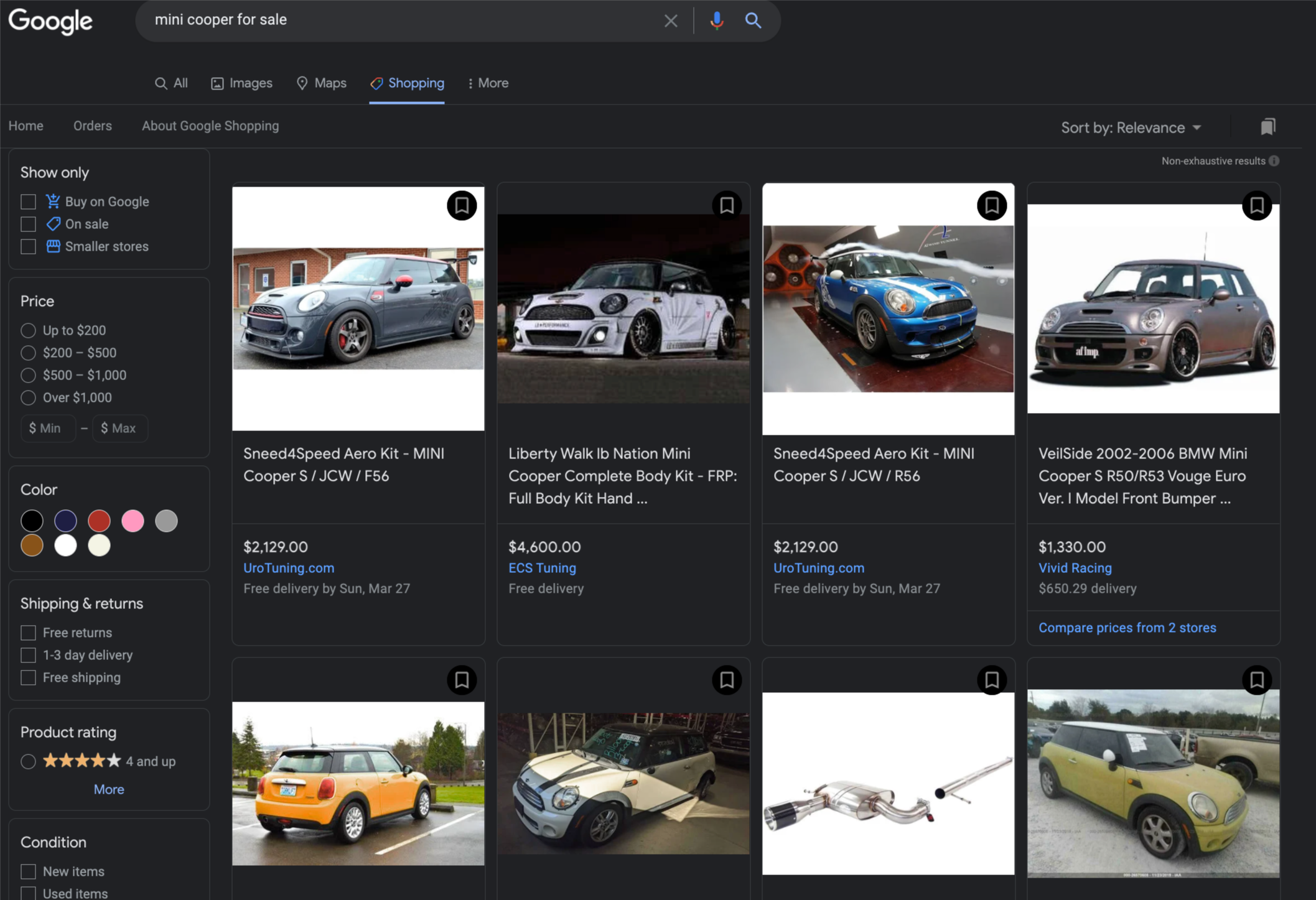Viewport: 1316px width, 900px height.
Task: Pick the black color swatch
Action: tap(32, 521)
